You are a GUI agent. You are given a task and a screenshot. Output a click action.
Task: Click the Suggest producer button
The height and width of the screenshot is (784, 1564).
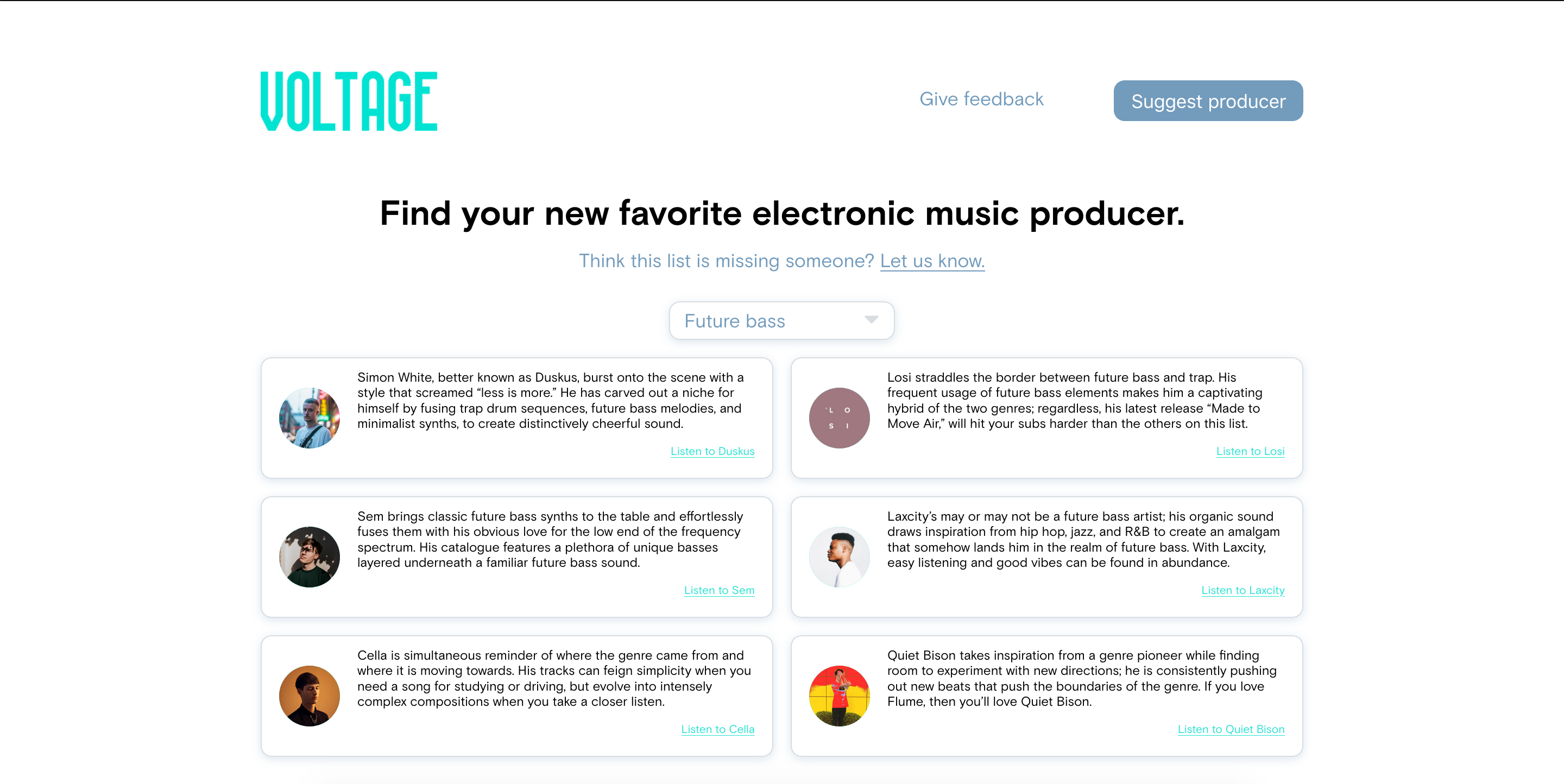pos(1207,101)
